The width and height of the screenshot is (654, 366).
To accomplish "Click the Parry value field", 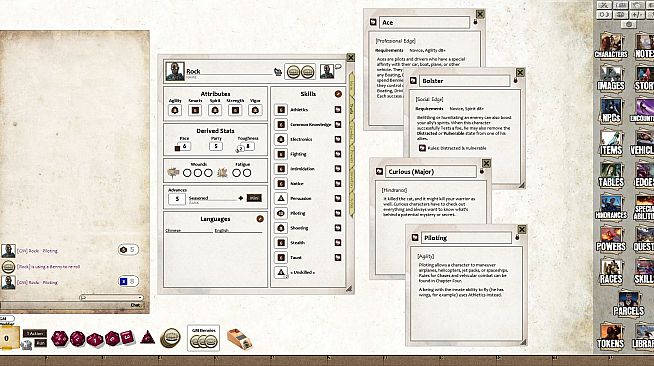I will 216,146.
